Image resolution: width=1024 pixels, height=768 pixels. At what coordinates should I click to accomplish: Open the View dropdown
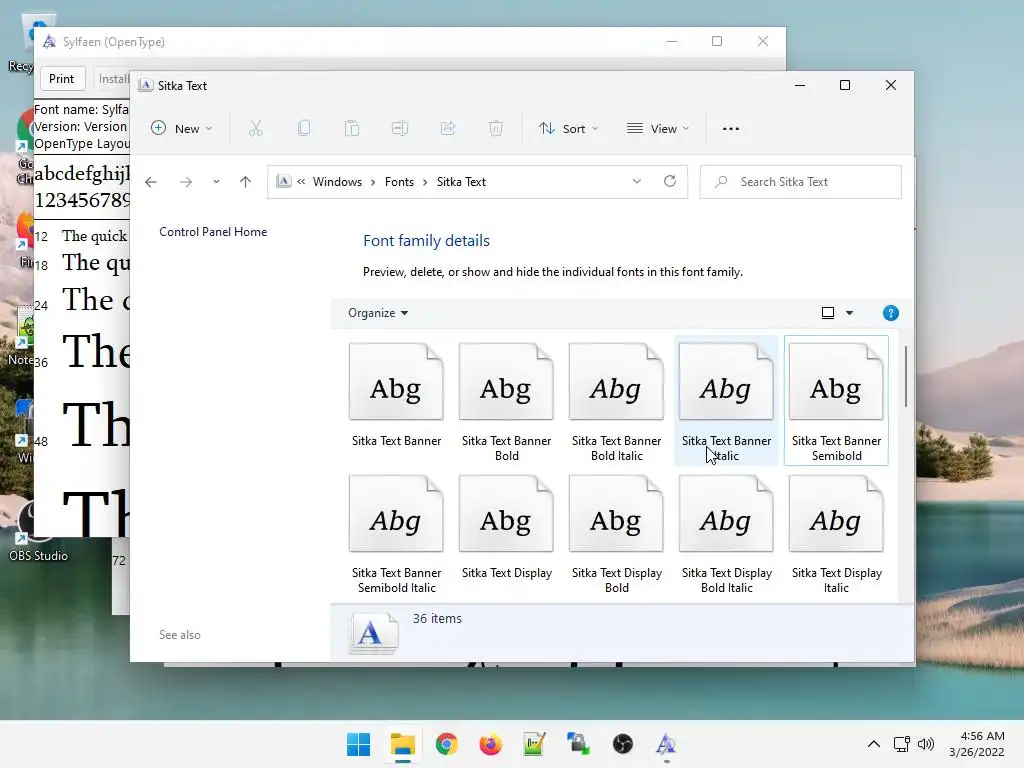point(658,129)
